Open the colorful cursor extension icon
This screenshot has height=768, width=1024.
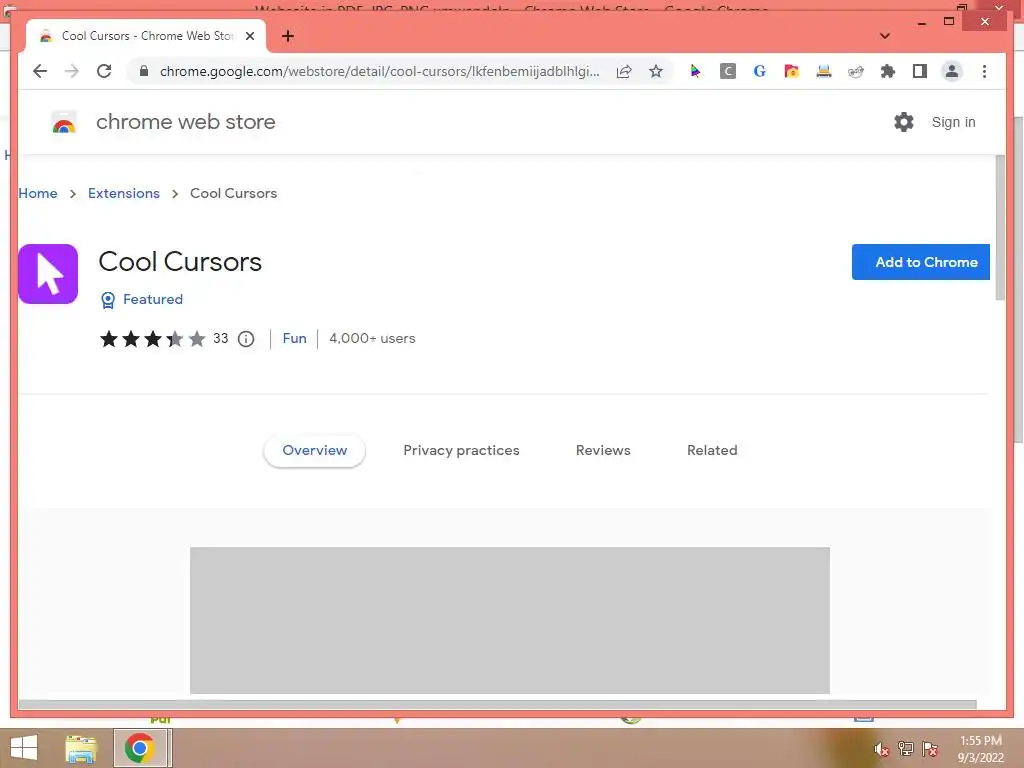696,71
